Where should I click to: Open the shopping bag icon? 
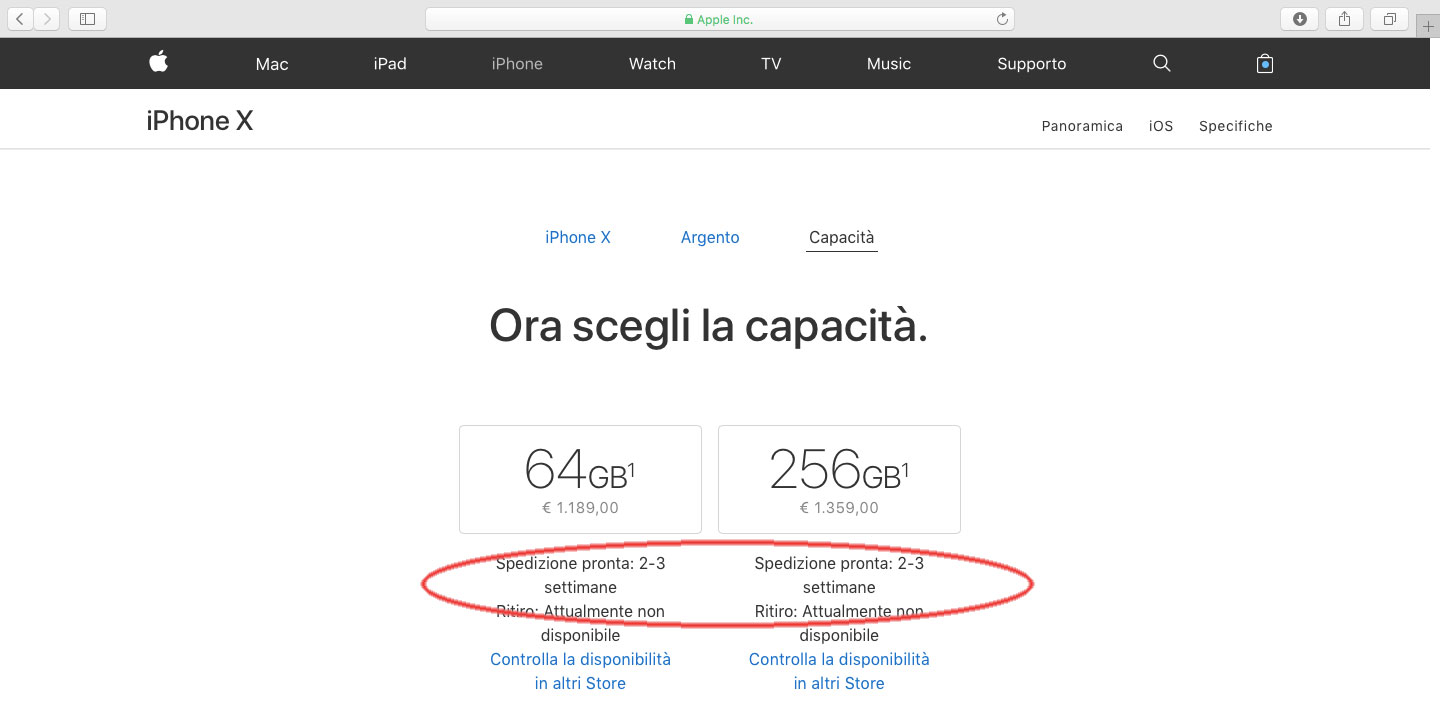[1264, 63]
